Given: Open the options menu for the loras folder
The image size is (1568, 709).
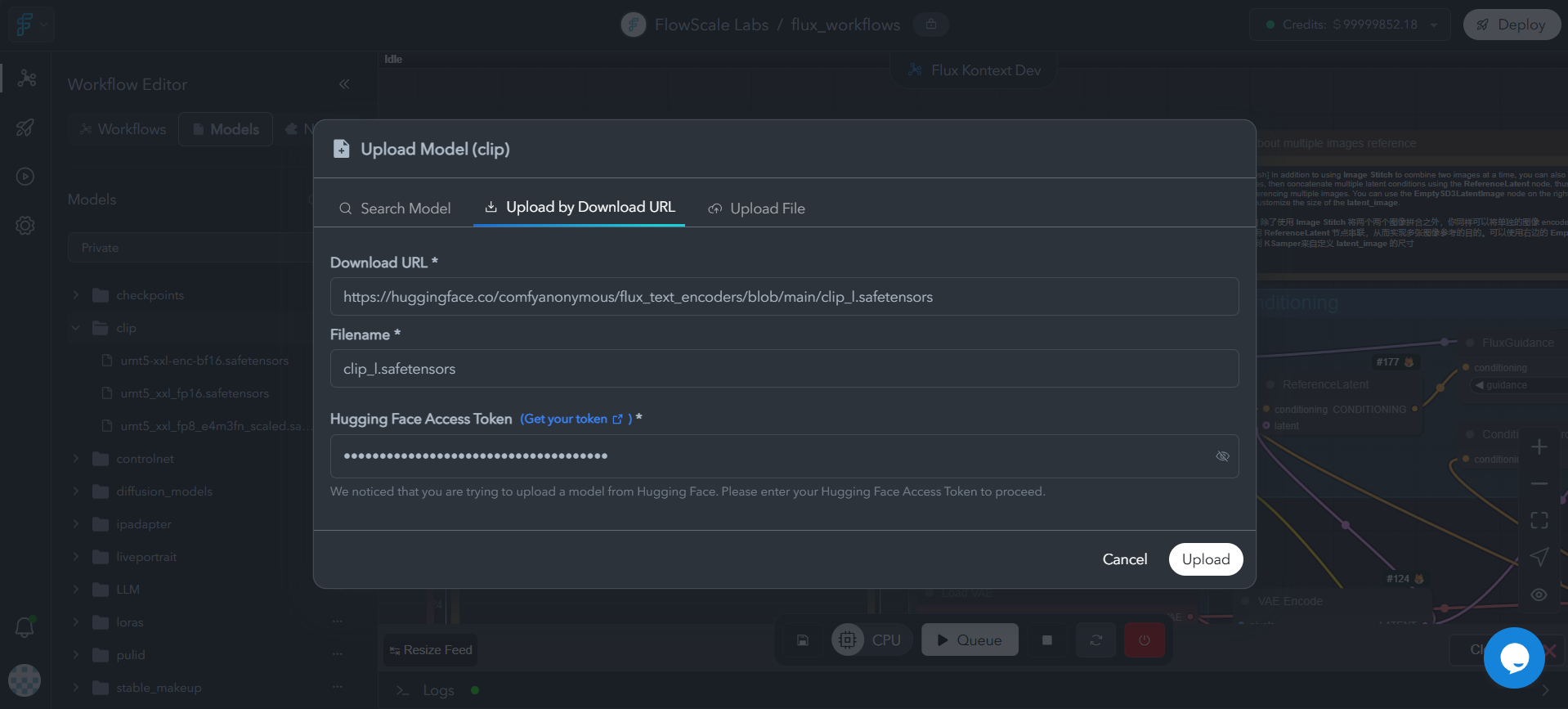Looking at the screenshot, I should 338,621.
